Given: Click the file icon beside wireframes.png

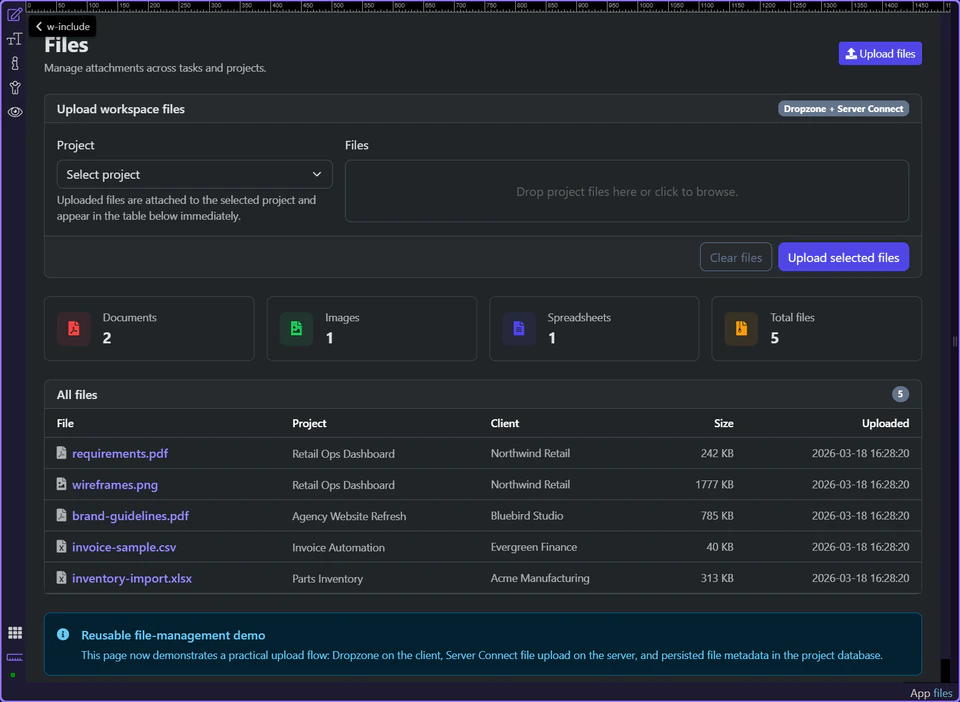Looking at the screenshot, I should (x=62, y=484).
